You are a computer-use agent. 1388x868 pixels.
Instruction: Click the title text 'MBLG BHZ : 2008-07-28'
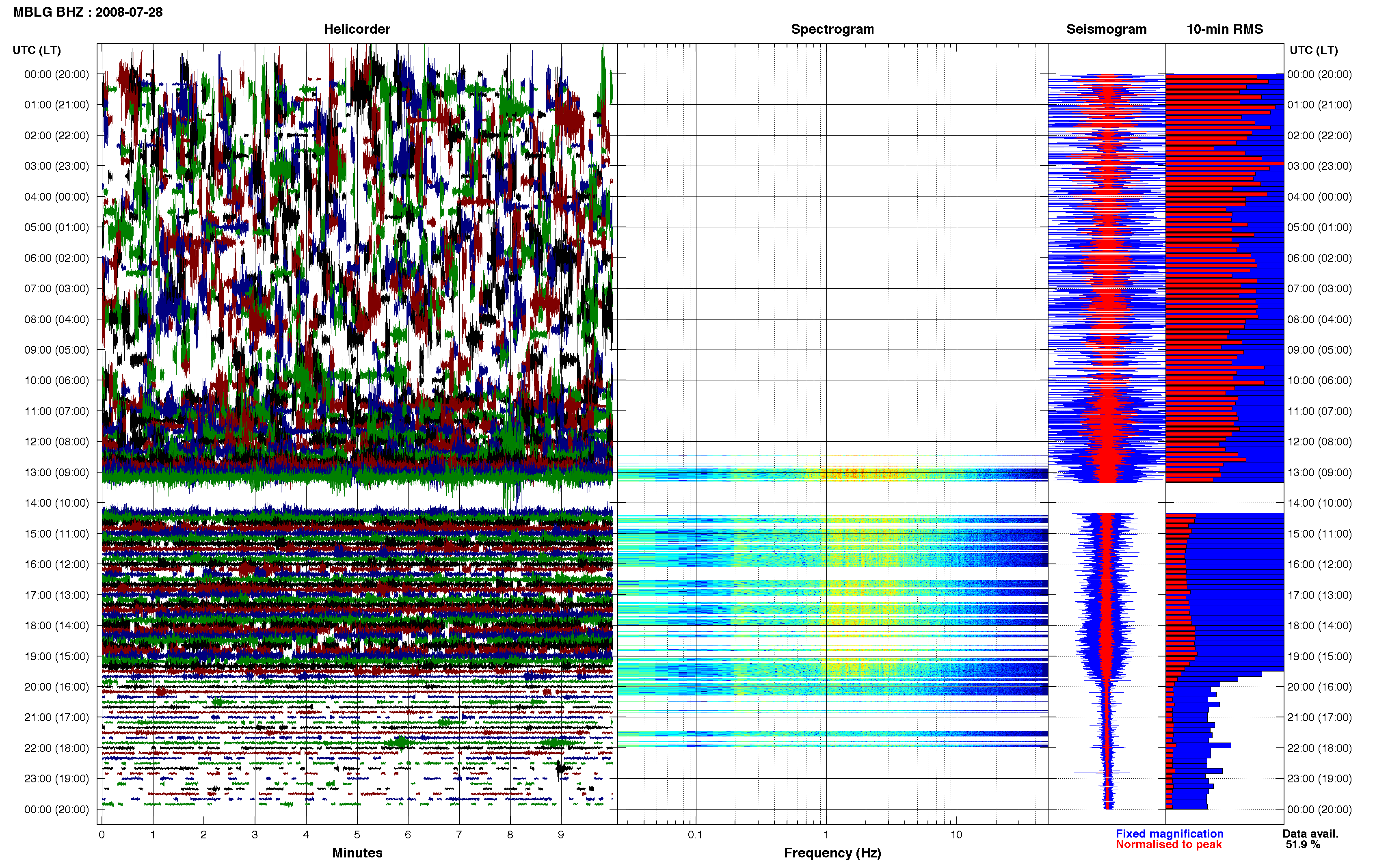[88, 12]
